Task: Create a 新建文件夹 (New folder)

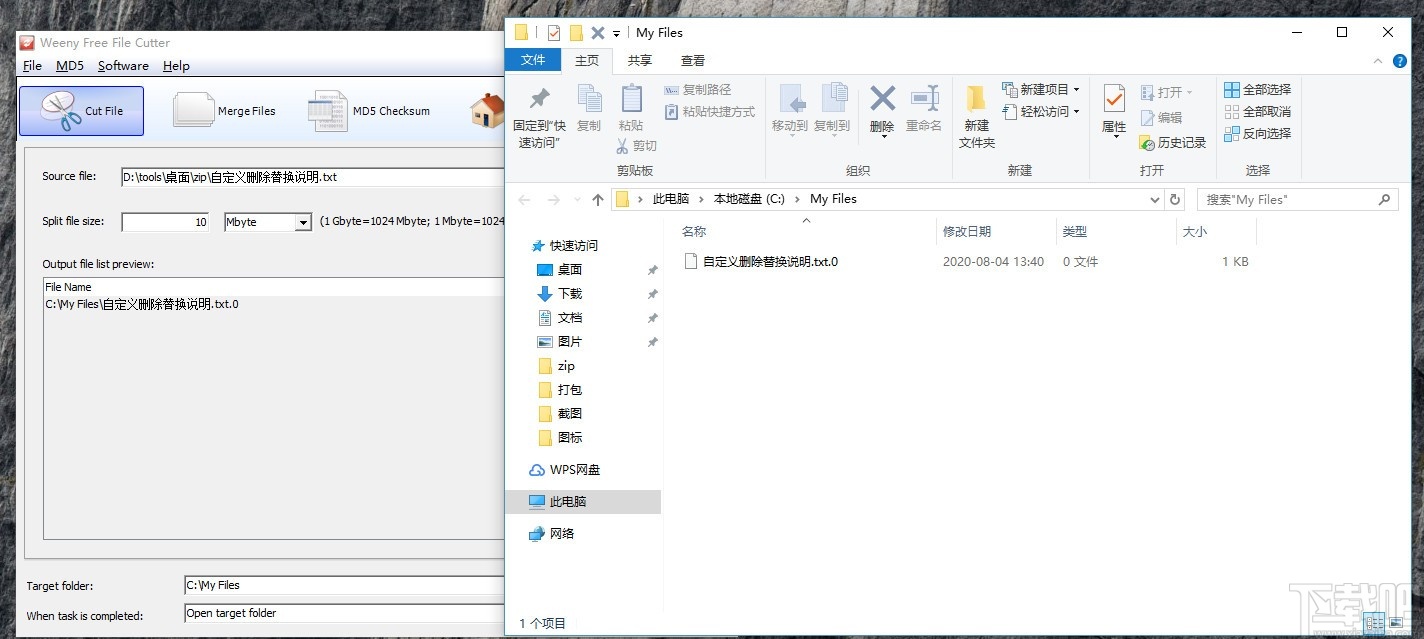Action: point(975,115)
